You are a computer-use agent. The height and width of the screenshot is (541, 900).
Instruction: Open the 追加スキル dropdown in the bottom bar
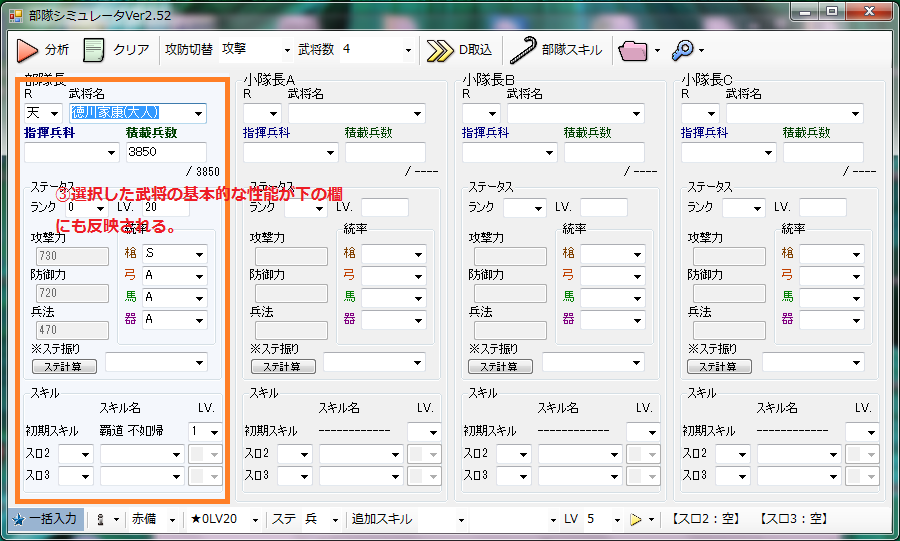(x=461, y=520)
